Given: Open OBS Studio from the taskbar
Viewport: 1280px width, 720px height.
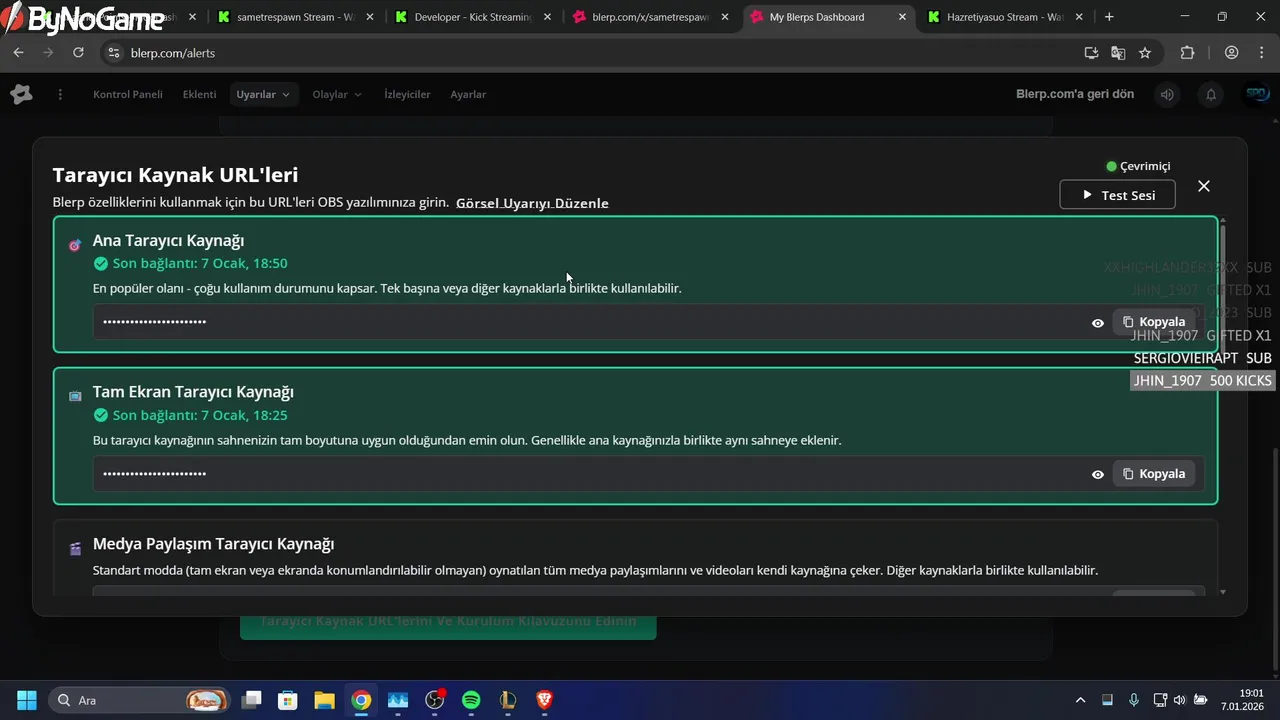Looking at the screenshot, I should (x=435, y=700).
